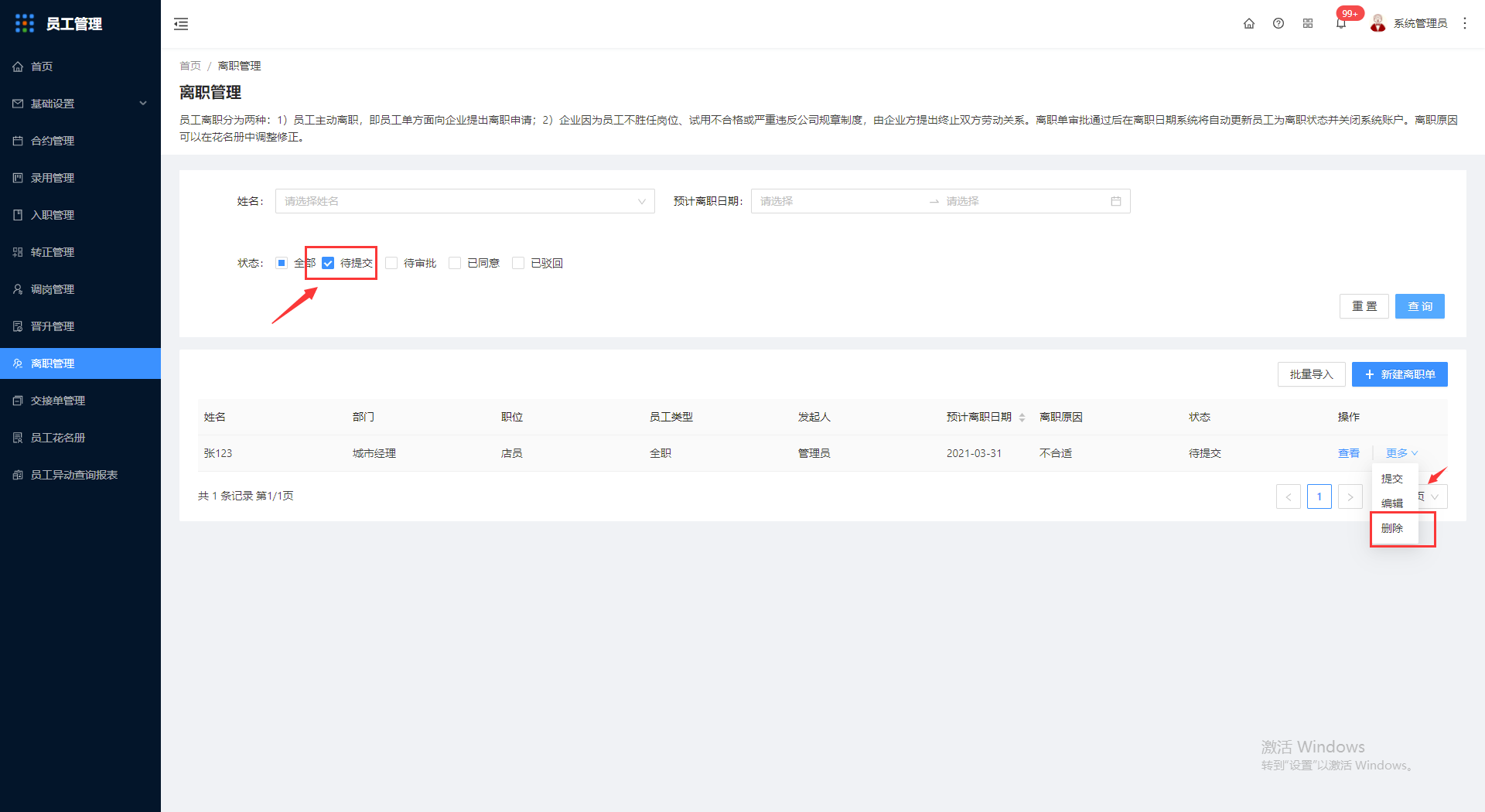Check the 已同意 status checkbox
The image size is (1485, 812).
pyautogui.click(x=455, y=263)
